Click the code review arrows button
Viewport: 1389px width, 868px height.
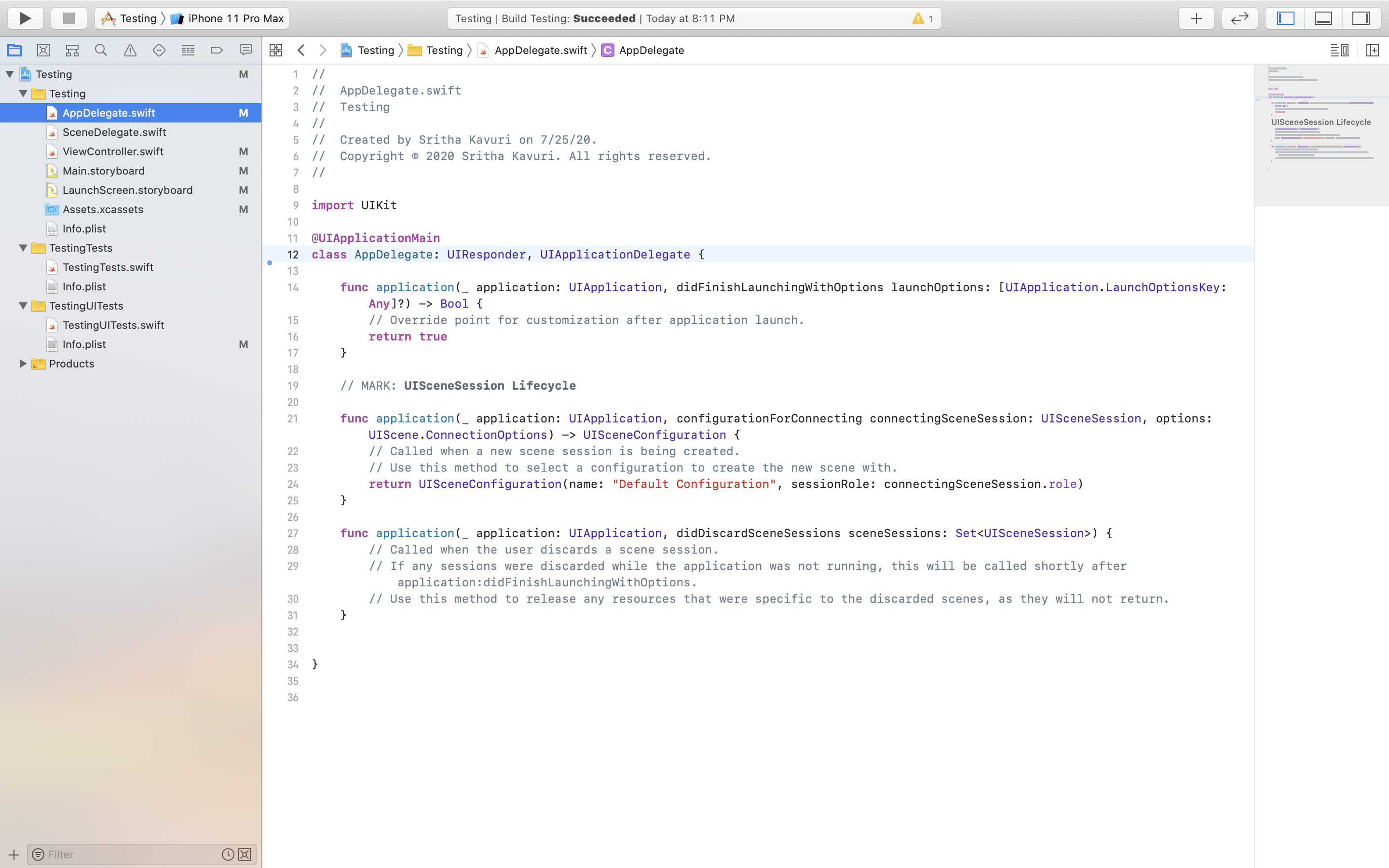click(x=1240, y=18)
